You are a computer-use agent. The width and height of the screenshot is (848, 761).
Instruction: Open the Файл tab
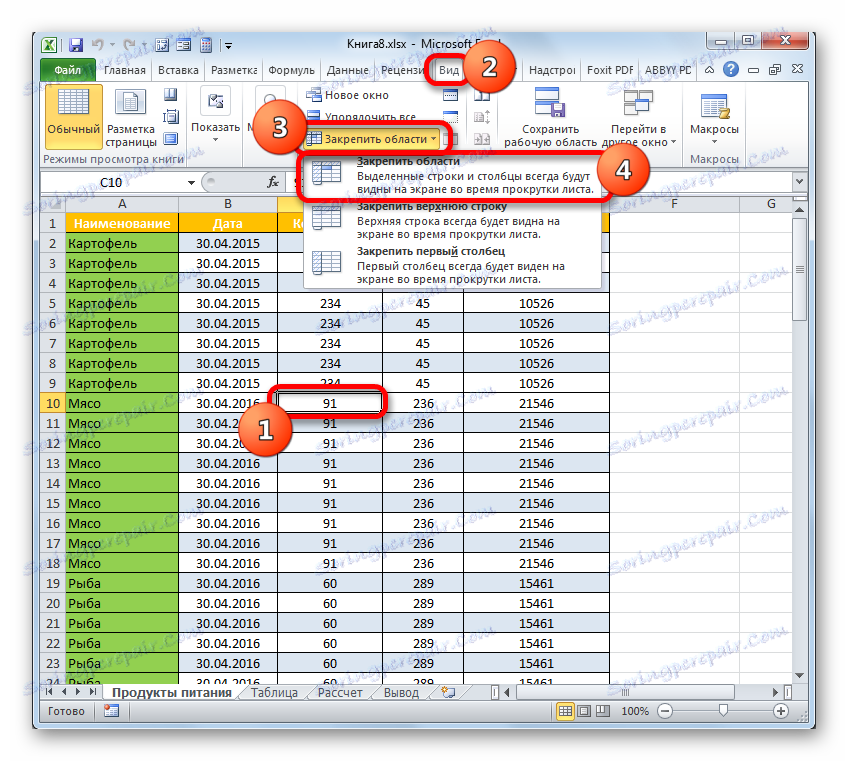click(68, 70)
